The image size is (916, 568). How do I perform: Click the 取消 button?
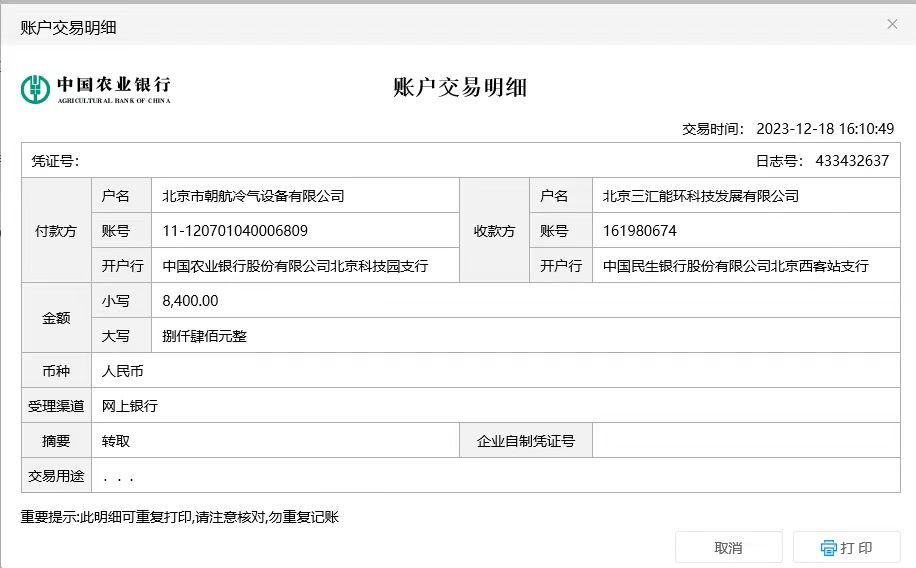click(728, 548)
